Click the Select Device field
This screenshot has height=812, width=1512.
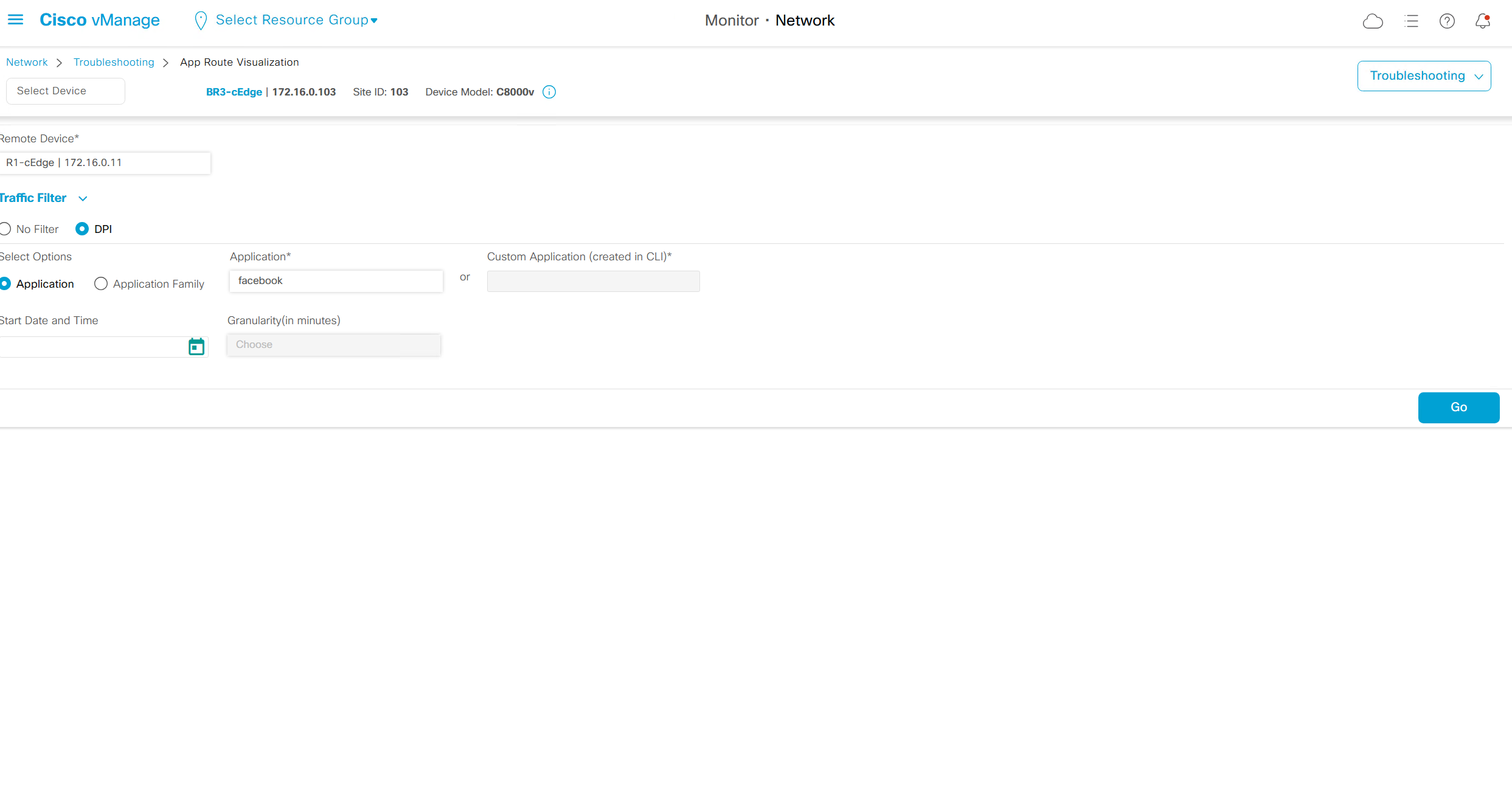pos(65,91)
